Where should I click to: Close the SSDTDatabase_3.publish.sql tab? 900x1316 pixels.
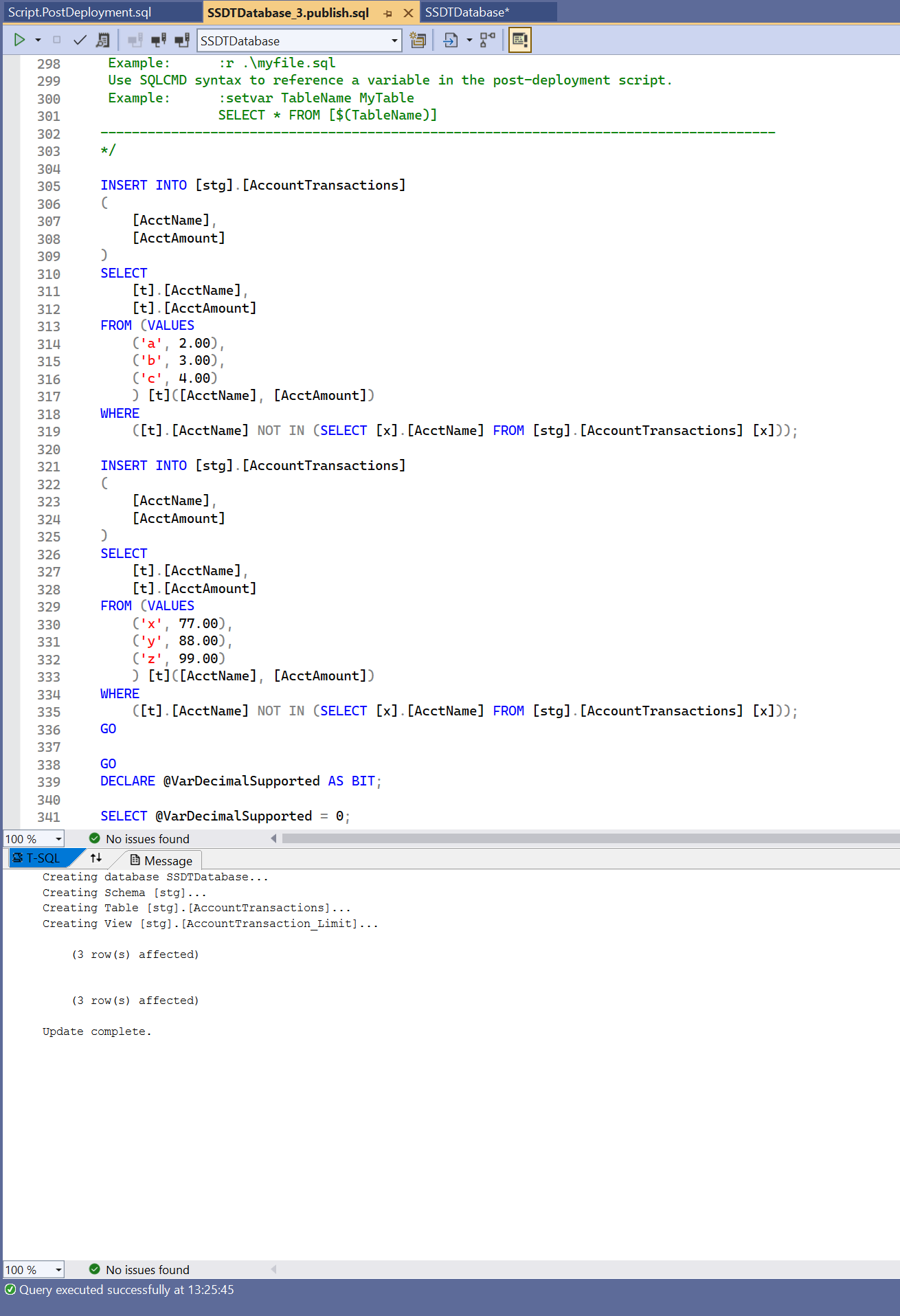click(408, 13)
